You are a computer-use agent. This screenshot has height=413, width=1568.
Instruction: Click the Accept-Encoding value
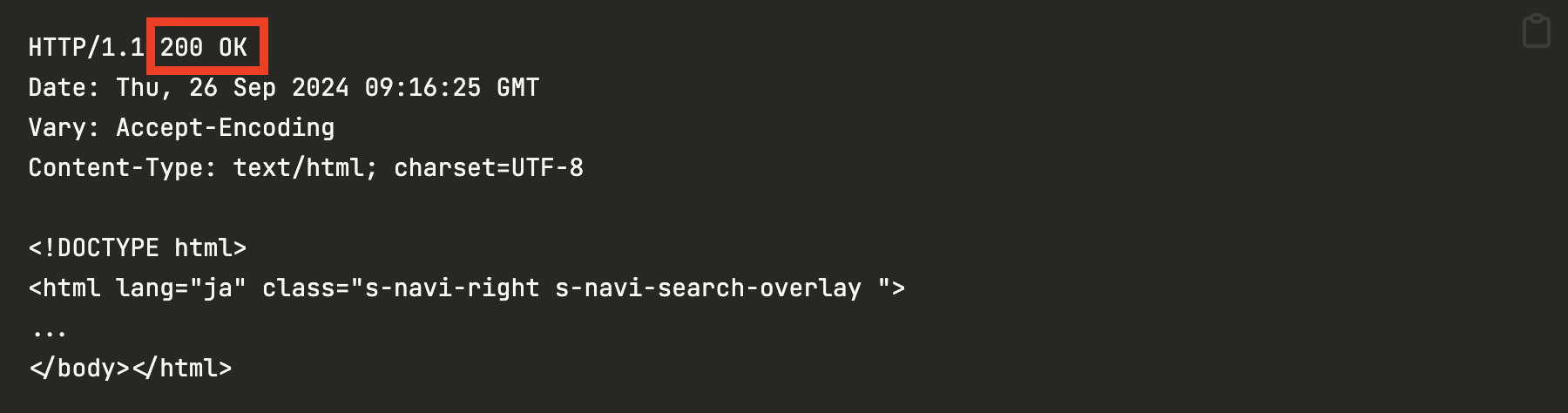pyautogui.click(x=226, y=127)
